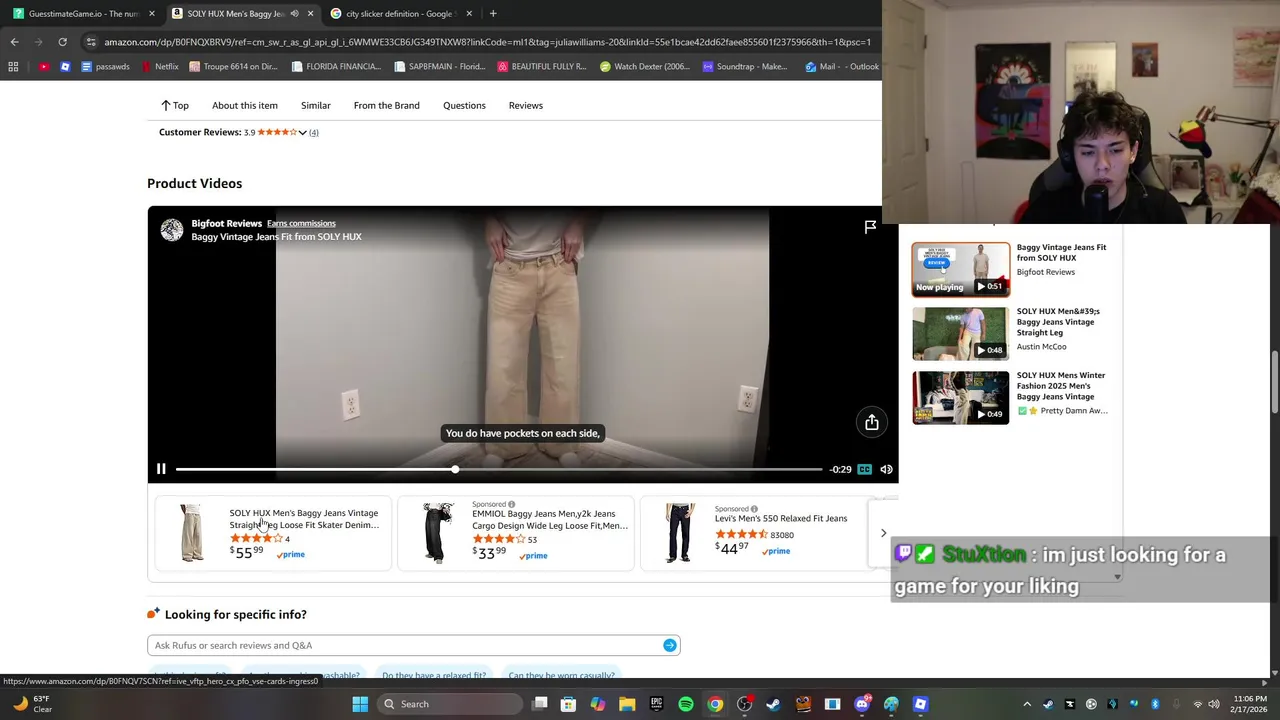
Task: Open the volume control in system tray
Action: click(1216, 704)
